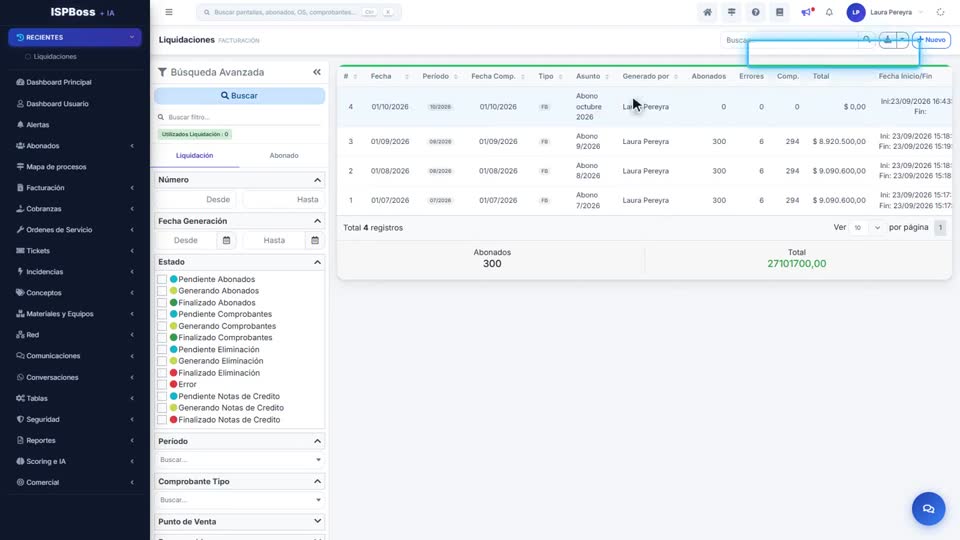Expand Ordenes de Servicio sidebar menu
The image size is (960, 540).
[x=75, y=230]
